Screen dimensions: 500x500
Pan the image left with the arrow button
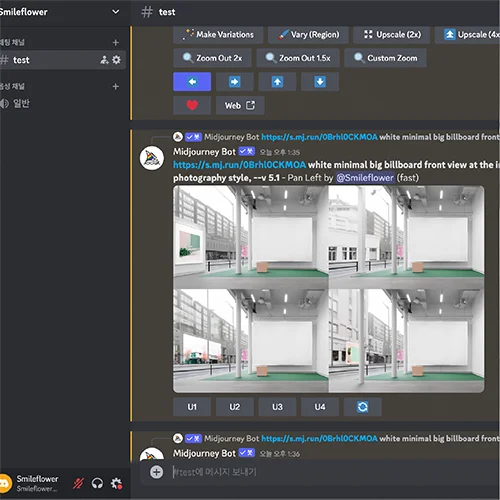(192, 82)
